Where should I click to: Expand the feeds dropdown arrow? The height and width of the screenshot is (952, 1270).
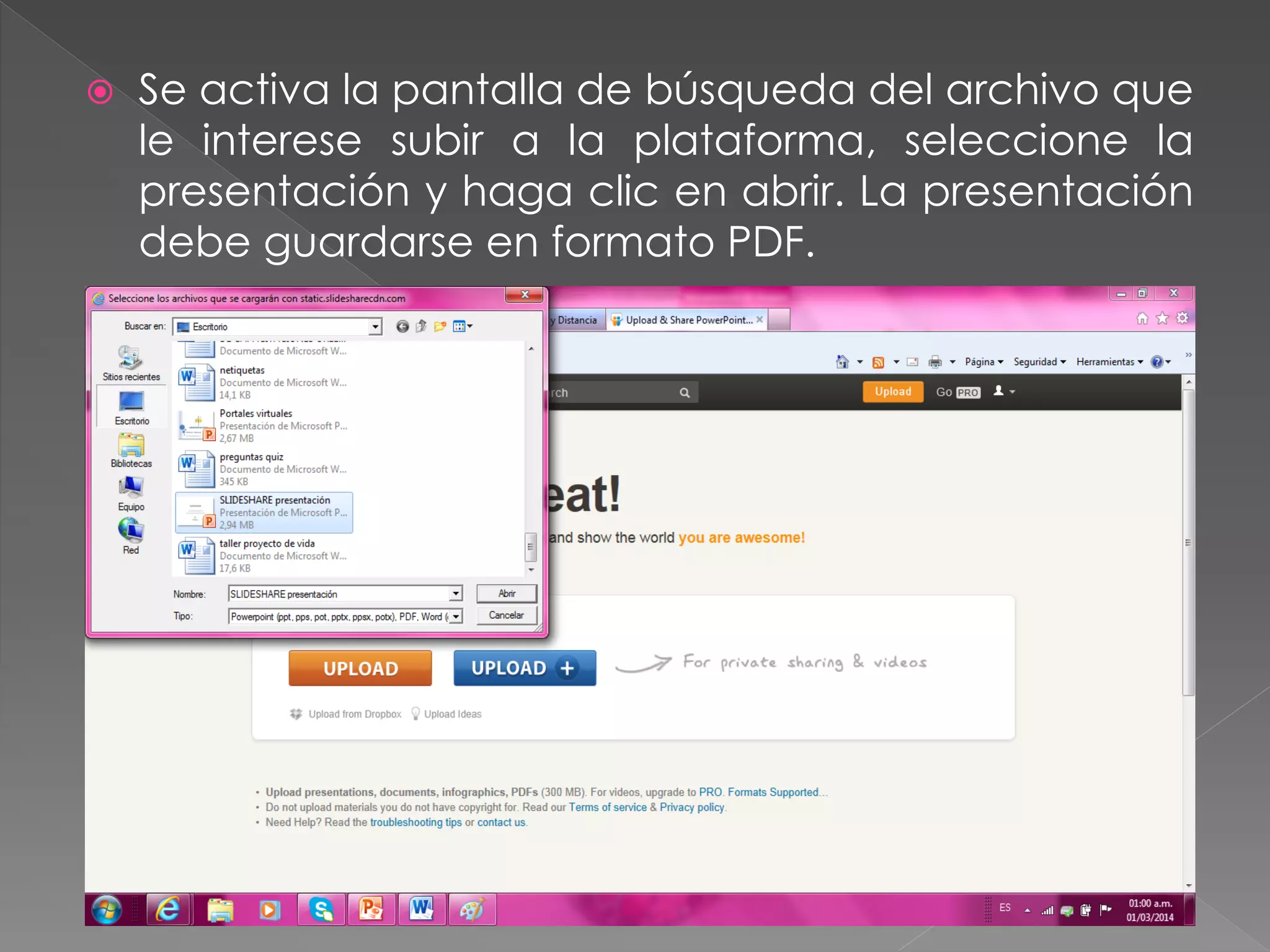[896, 362]
